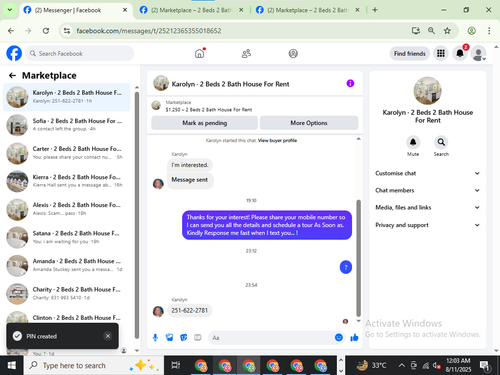The width and height of the screenshot is (500, 375).
Task: Open the Chrome three-dot menu
Action: tap(489, 31)
